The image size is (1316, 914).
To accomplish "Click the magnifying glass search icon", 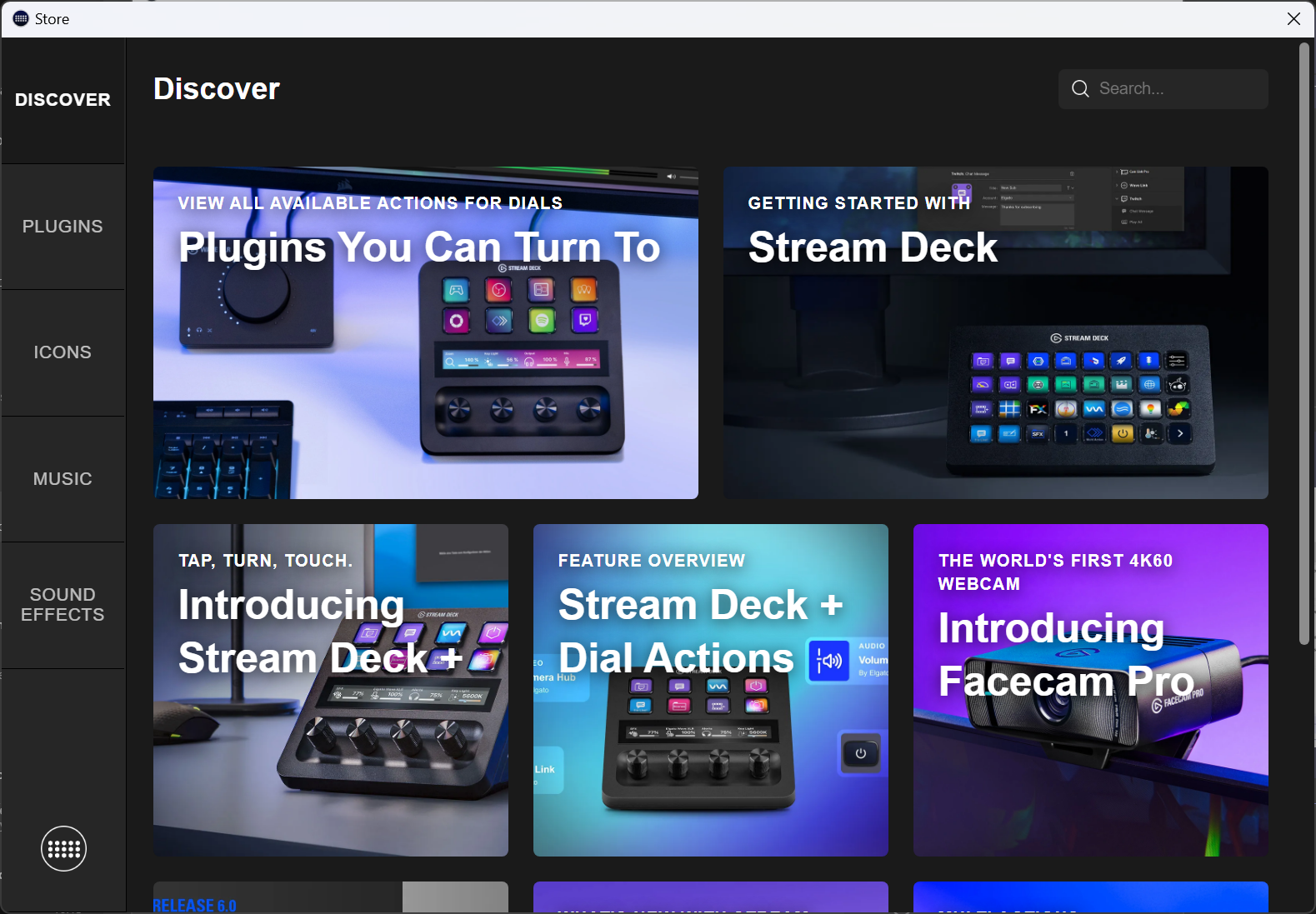I will [x=1080, y=89].
